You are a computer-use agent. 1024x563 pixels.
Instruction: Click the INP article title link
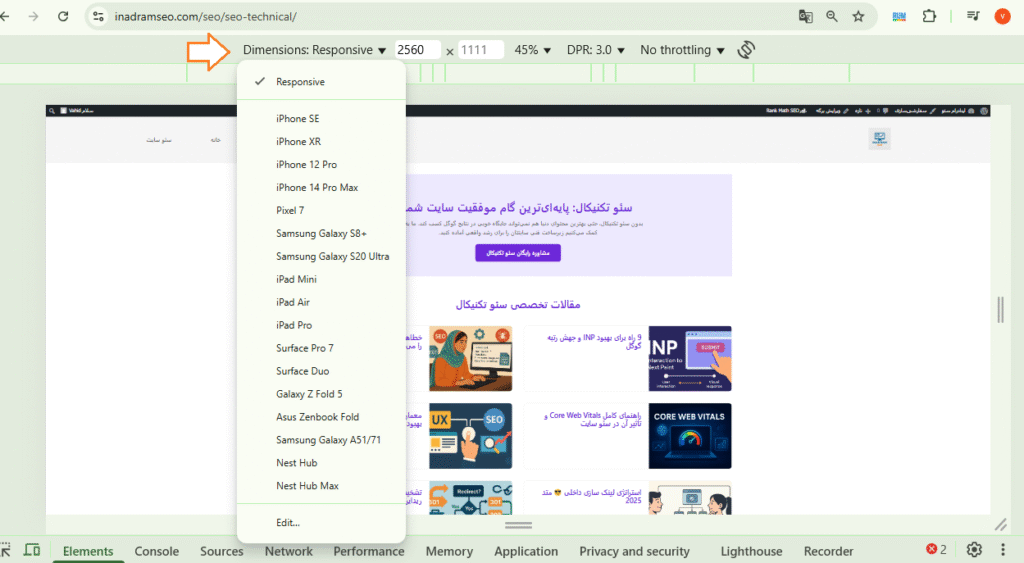[594, 342]
